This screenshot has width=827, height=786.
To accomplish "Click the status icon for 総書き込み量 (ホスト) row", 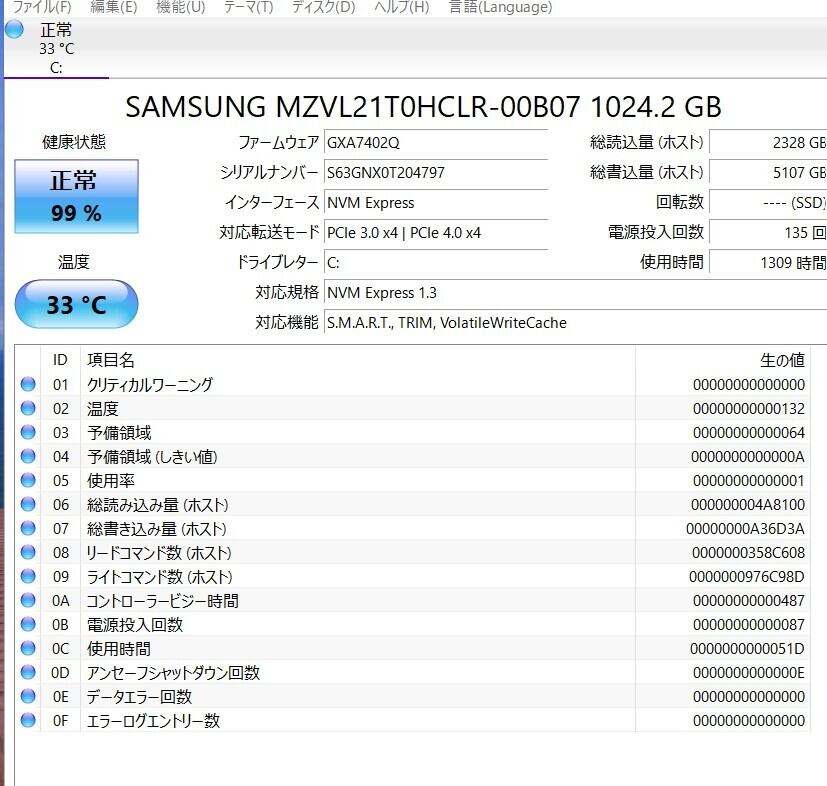I will [x=28, y=529].
